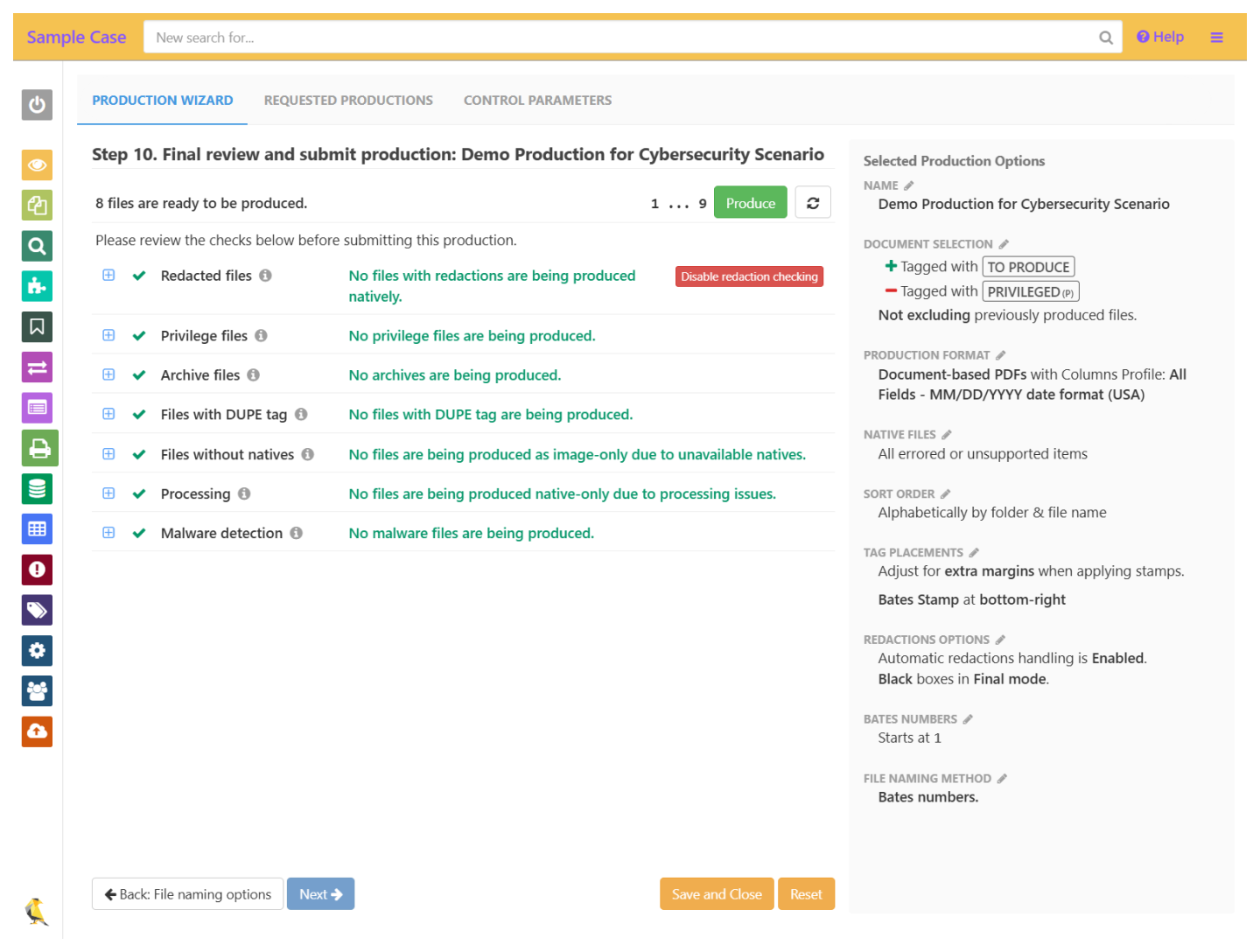Open the magnifying glass search sidebar icon

tap(37, 246)
